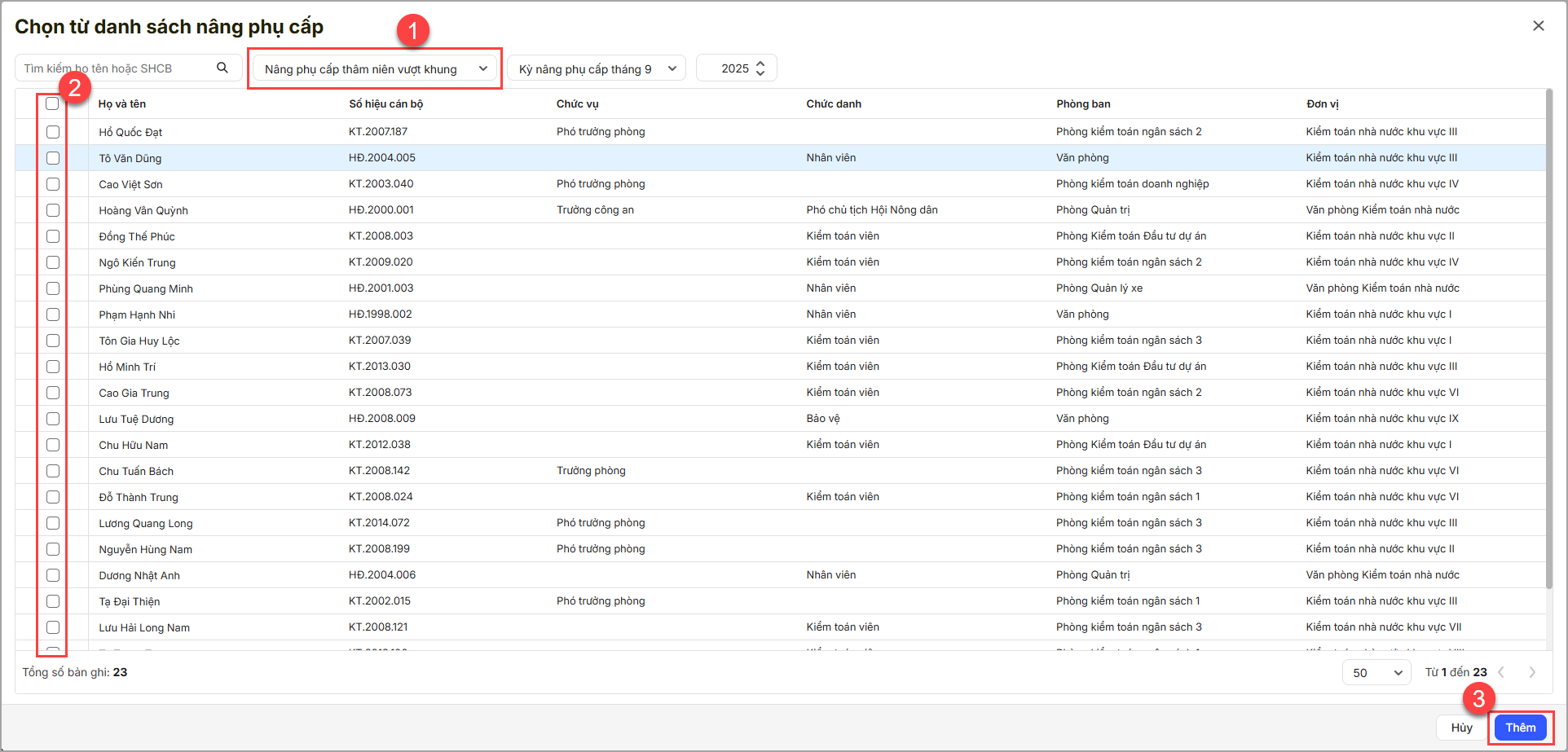Click the search magnifier icon
The image size is (1568, 752).
[x=222, y=68]
